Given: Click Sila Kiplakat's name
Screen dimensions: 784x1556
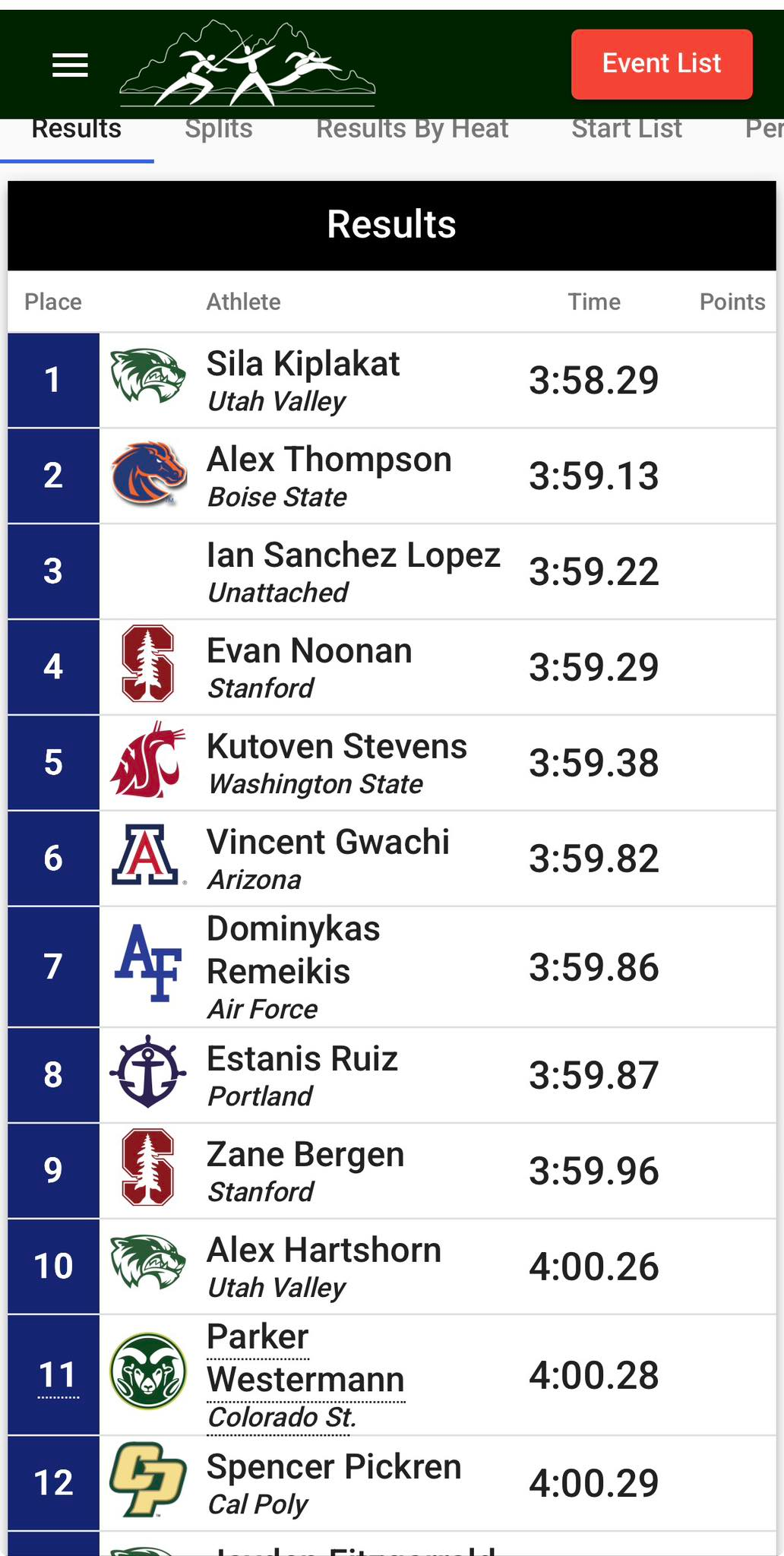Looking at the screenshot, I should click(303, 365).
